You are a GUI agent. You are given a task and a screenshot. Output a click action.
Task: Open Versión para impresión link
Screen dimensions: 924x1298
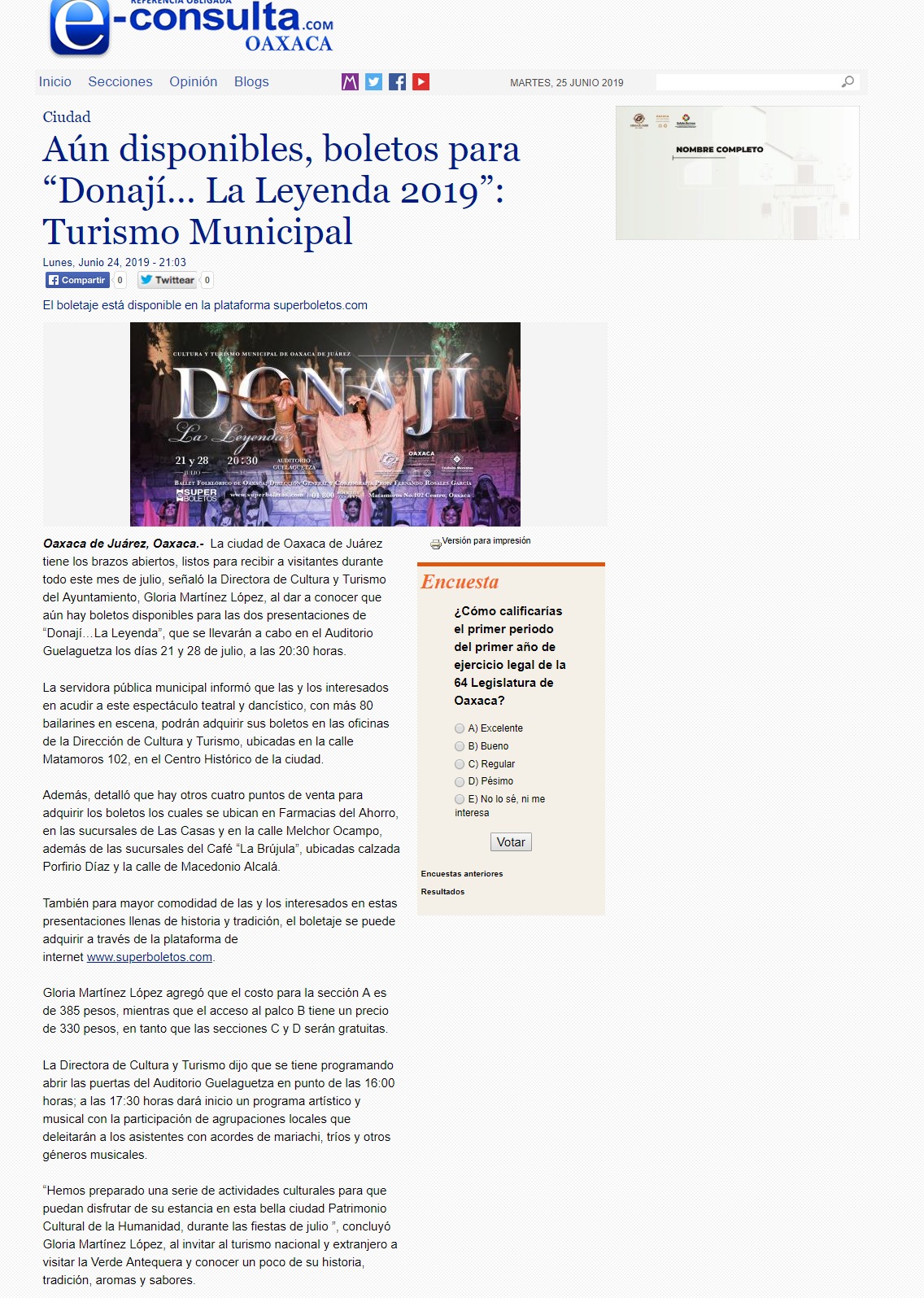pyautogui.click(x=486, y=540)
